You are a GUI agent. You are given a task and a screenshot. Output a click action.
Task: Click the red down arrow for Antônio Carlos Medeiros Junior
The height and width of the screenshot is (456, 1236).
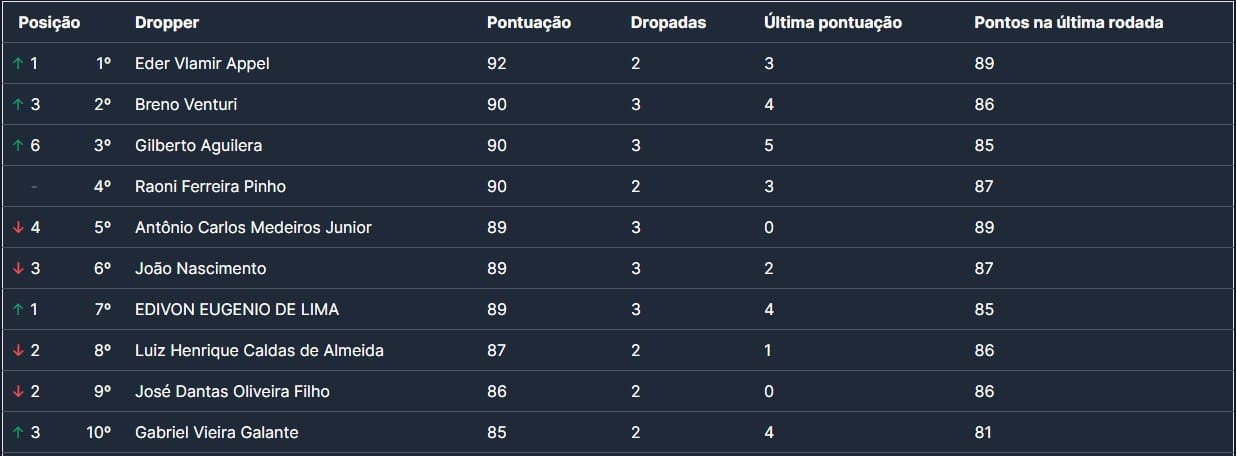(x=17, y=228)
